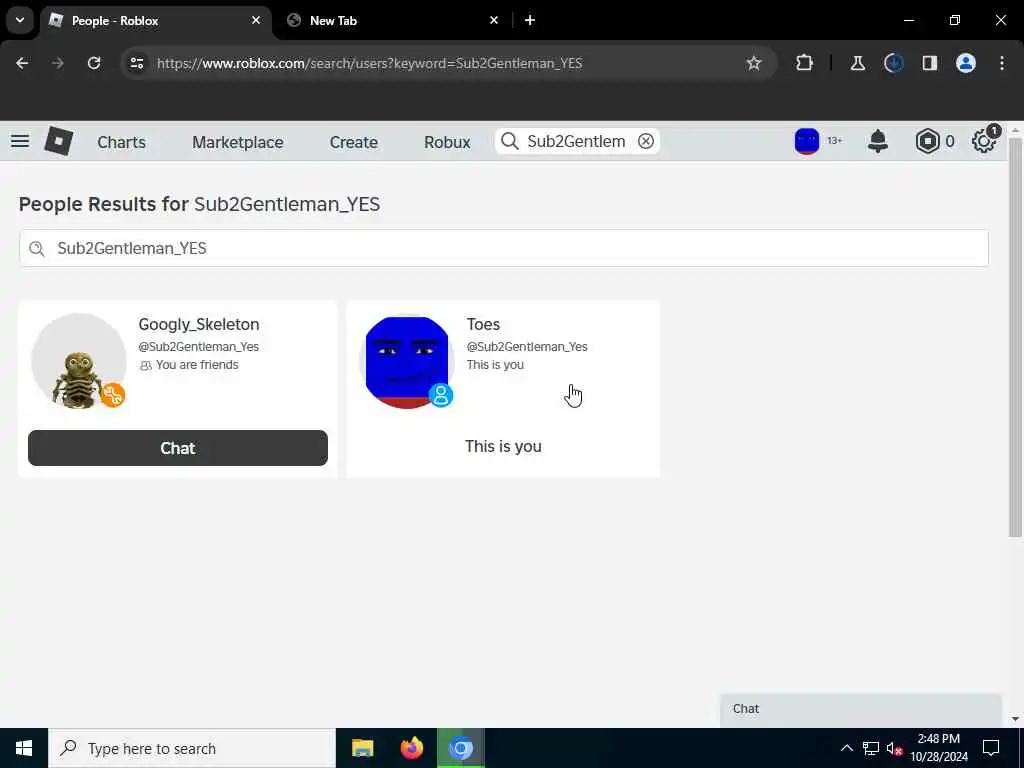This screenshot has width=1024, height=768.
Task: Click the 13+ age label
Action: coord(835,141)
